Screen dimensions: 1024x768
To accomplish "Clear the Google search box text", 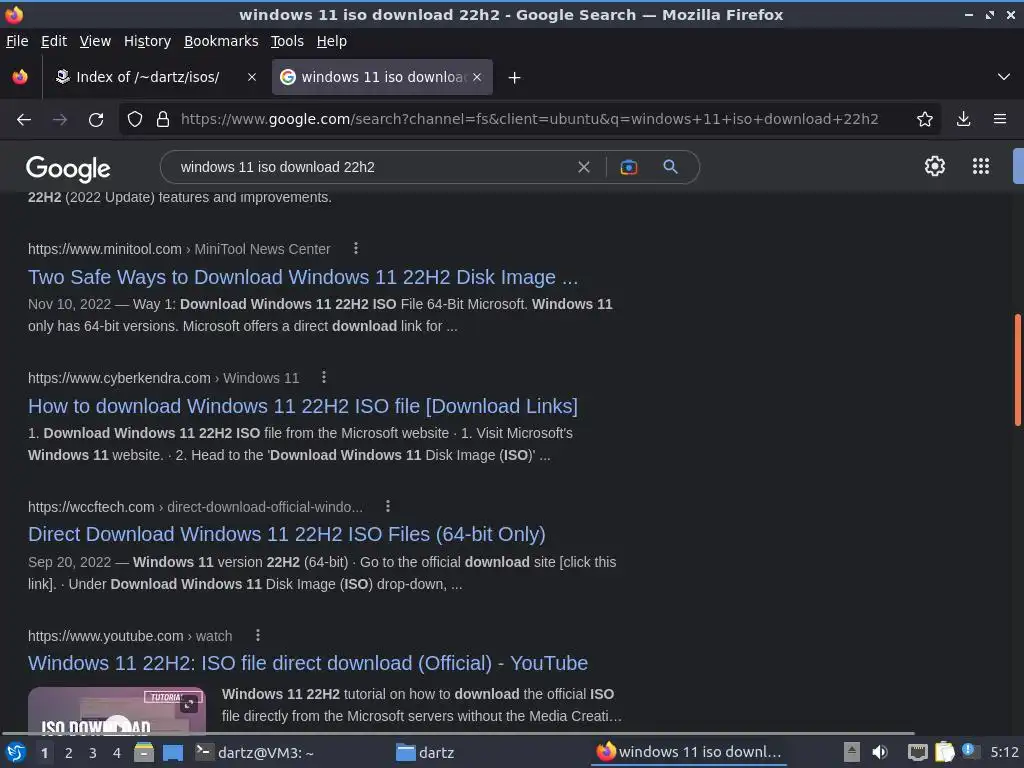I will pos(584,167).
